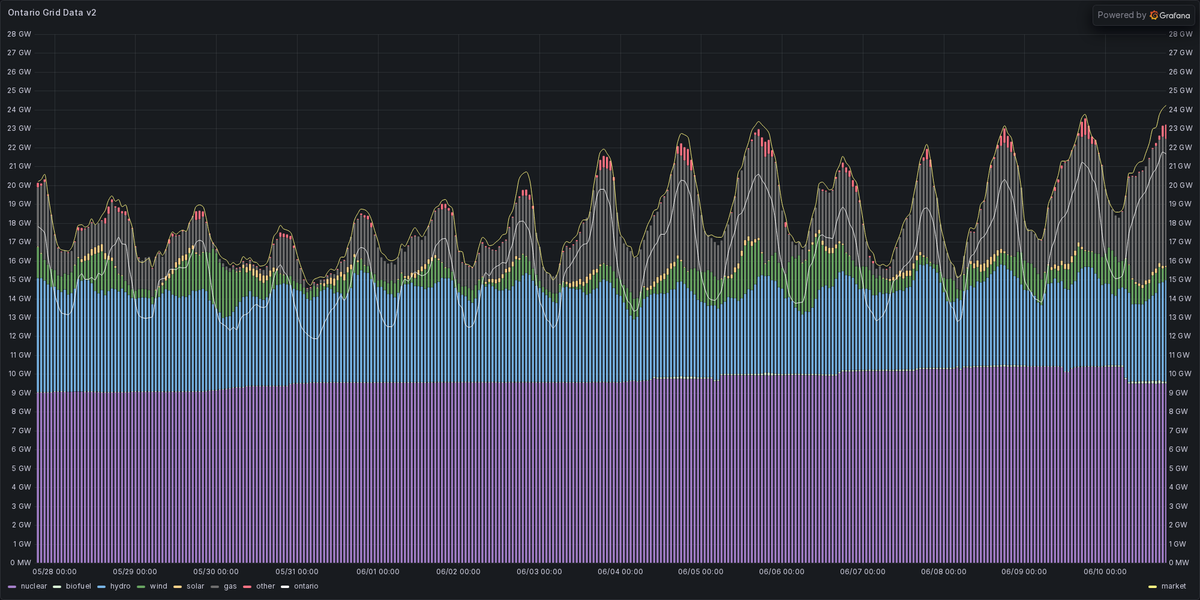Click the 06/03 00:00 time axis label
Viewport: 1200px width, 600px height.
[x=538, y=572]
